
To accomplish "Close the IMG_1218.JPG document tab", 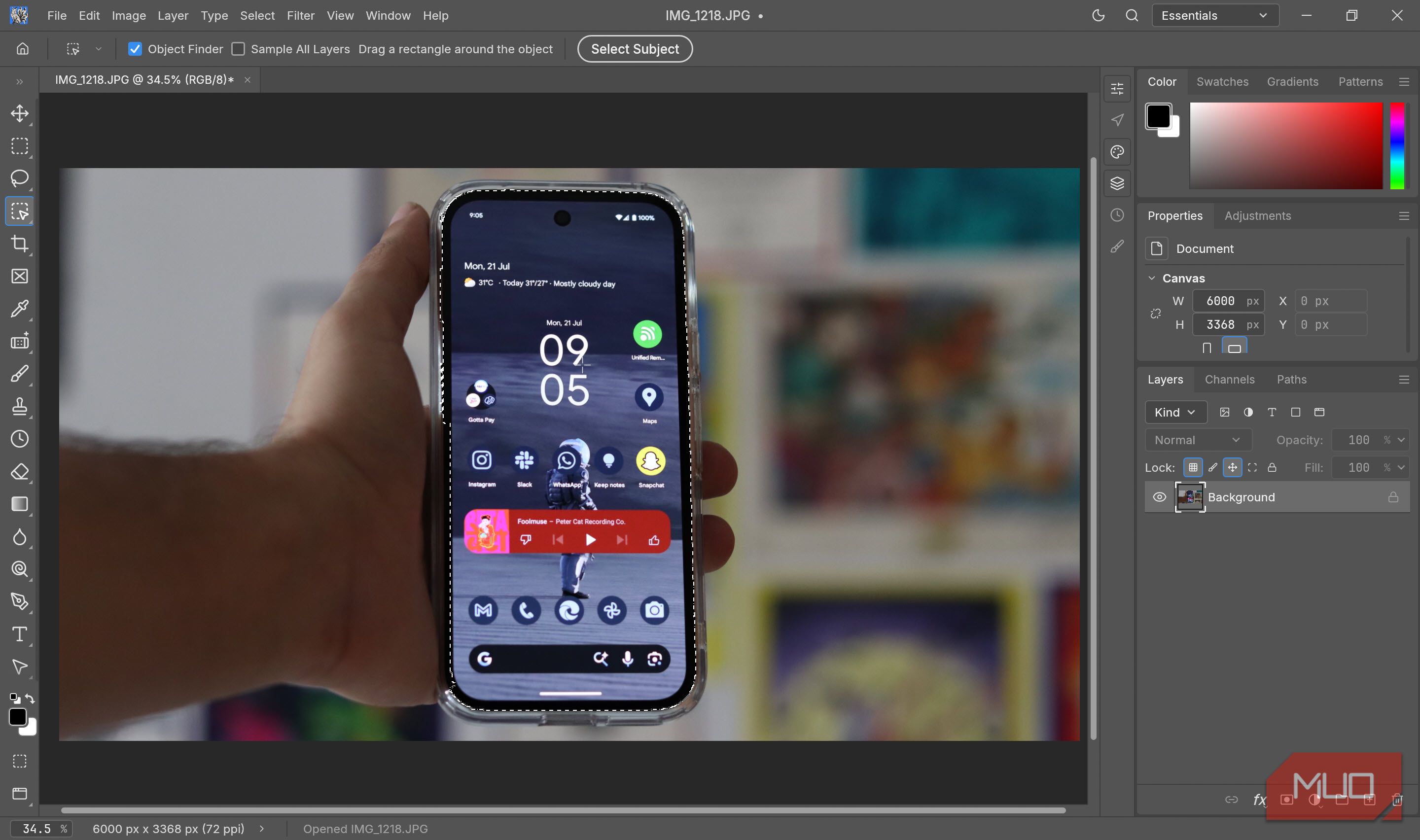I will pyautogui.click(x=248, y=80).
